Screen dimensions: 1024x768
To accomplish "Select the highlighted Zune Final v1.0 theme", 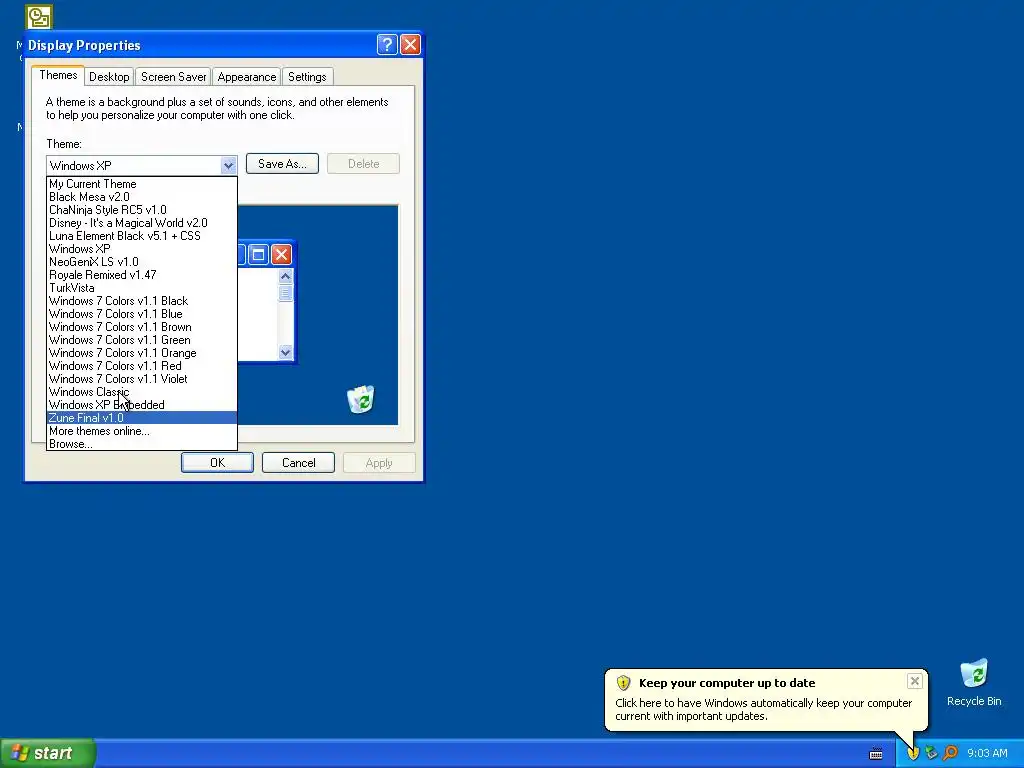I will [142, 418].
